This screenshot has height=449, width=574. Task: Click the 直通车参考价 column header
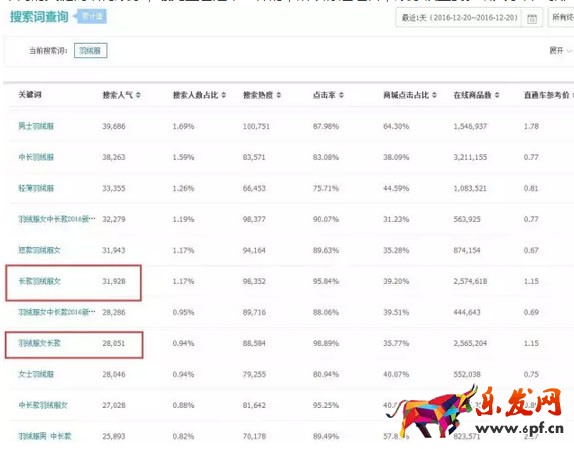(x=547, y=95)
